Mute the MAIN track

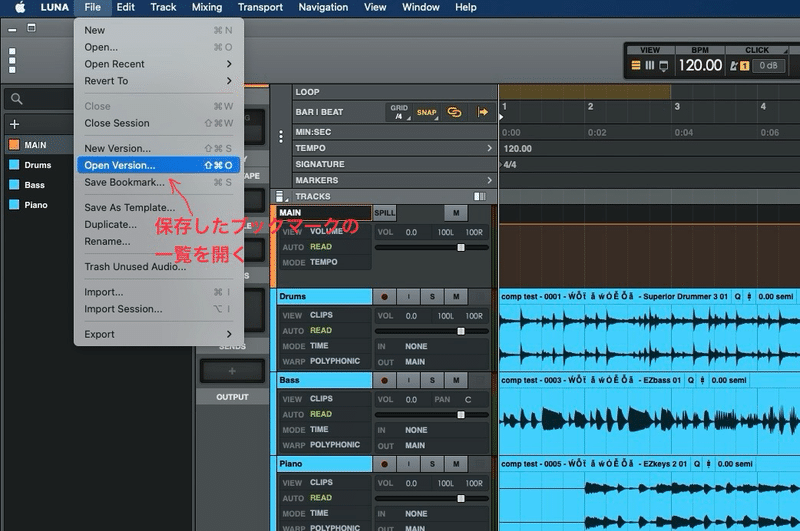pos(456,213)
